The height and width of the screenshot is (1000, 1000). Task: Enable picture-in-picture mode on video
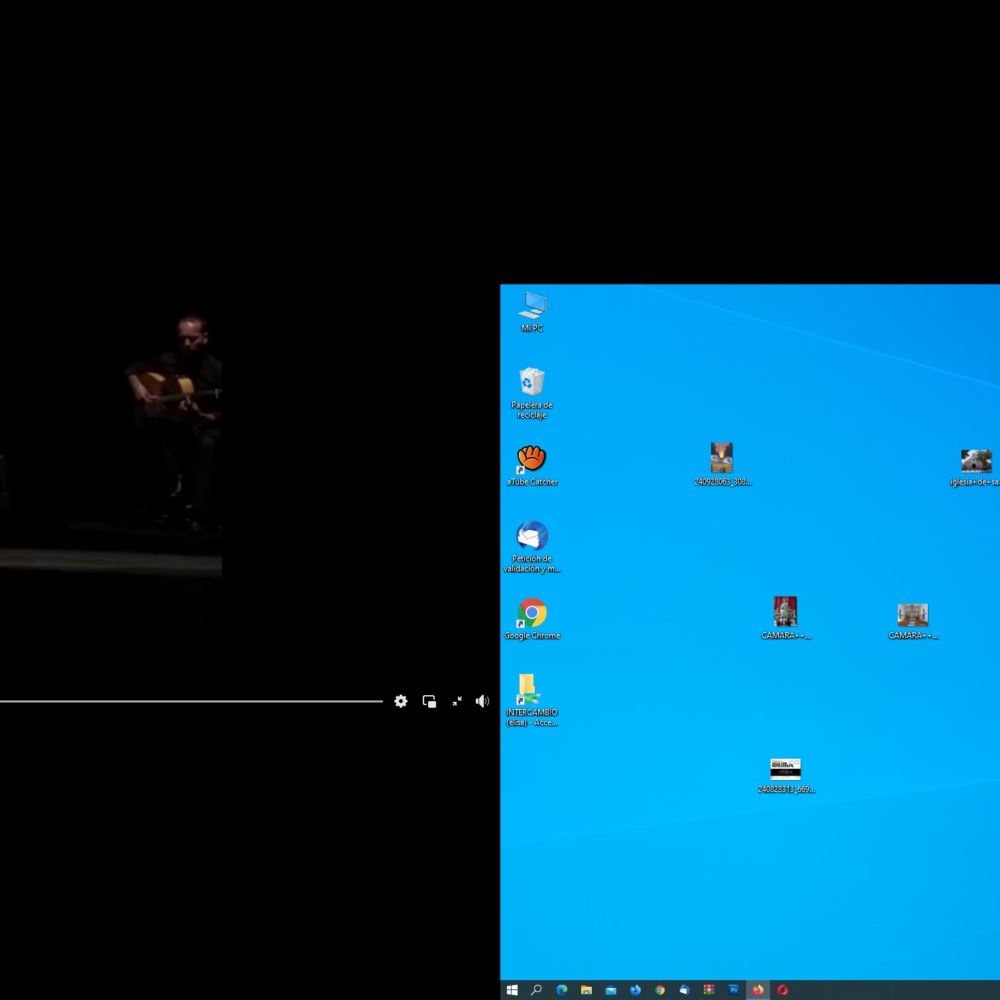coord(429,701)
